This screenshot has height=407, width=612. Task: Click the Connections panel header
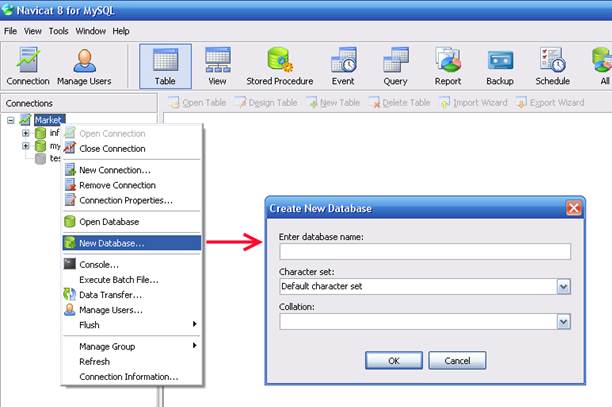pyautogui.click(x=79, y=103)
